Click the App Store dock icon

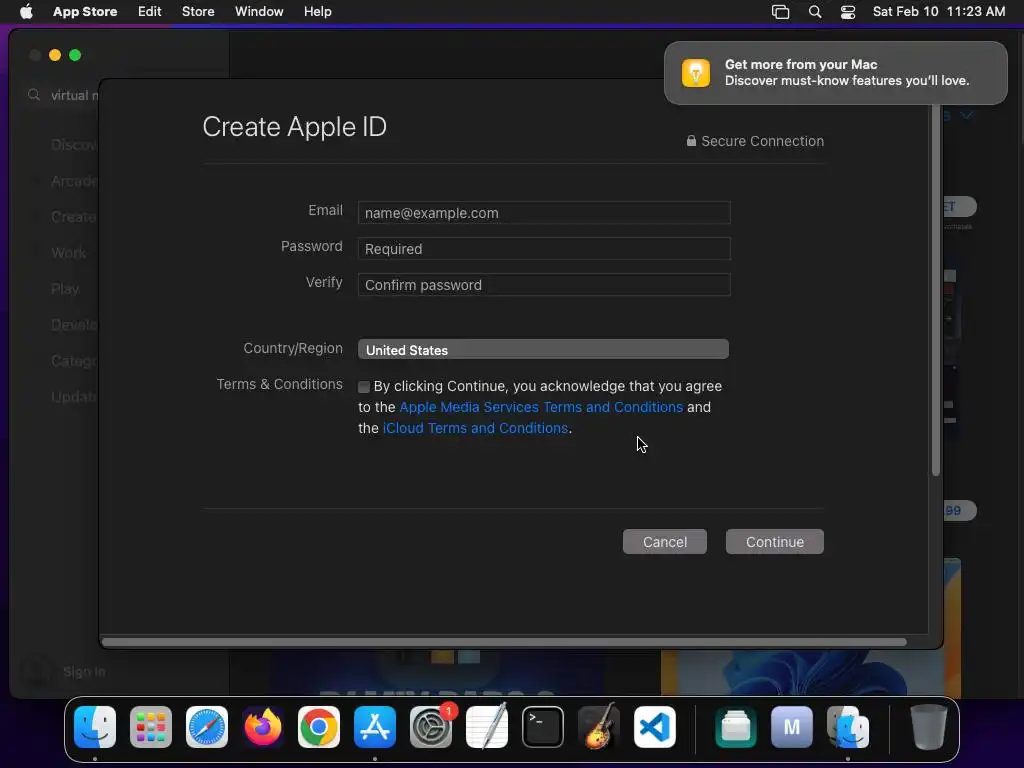click(x=375, y=727)
